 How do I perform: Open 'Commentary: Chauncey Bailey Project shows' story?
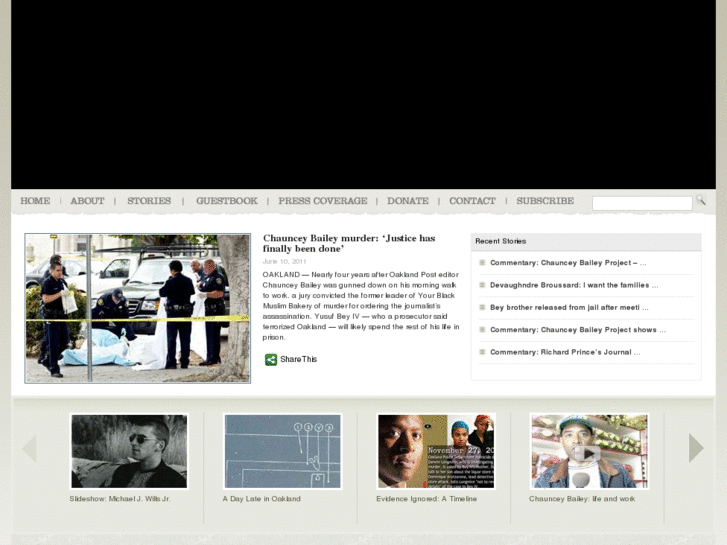click(x=578, y=330)
